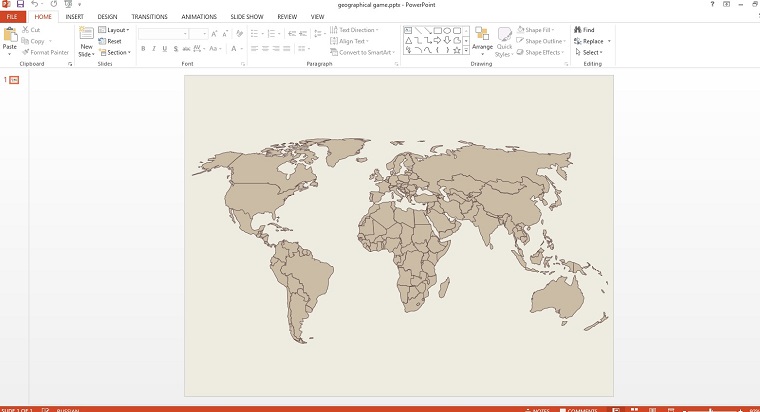Open the Section dropdown
The image size is (760, 412).
point(117,52)
